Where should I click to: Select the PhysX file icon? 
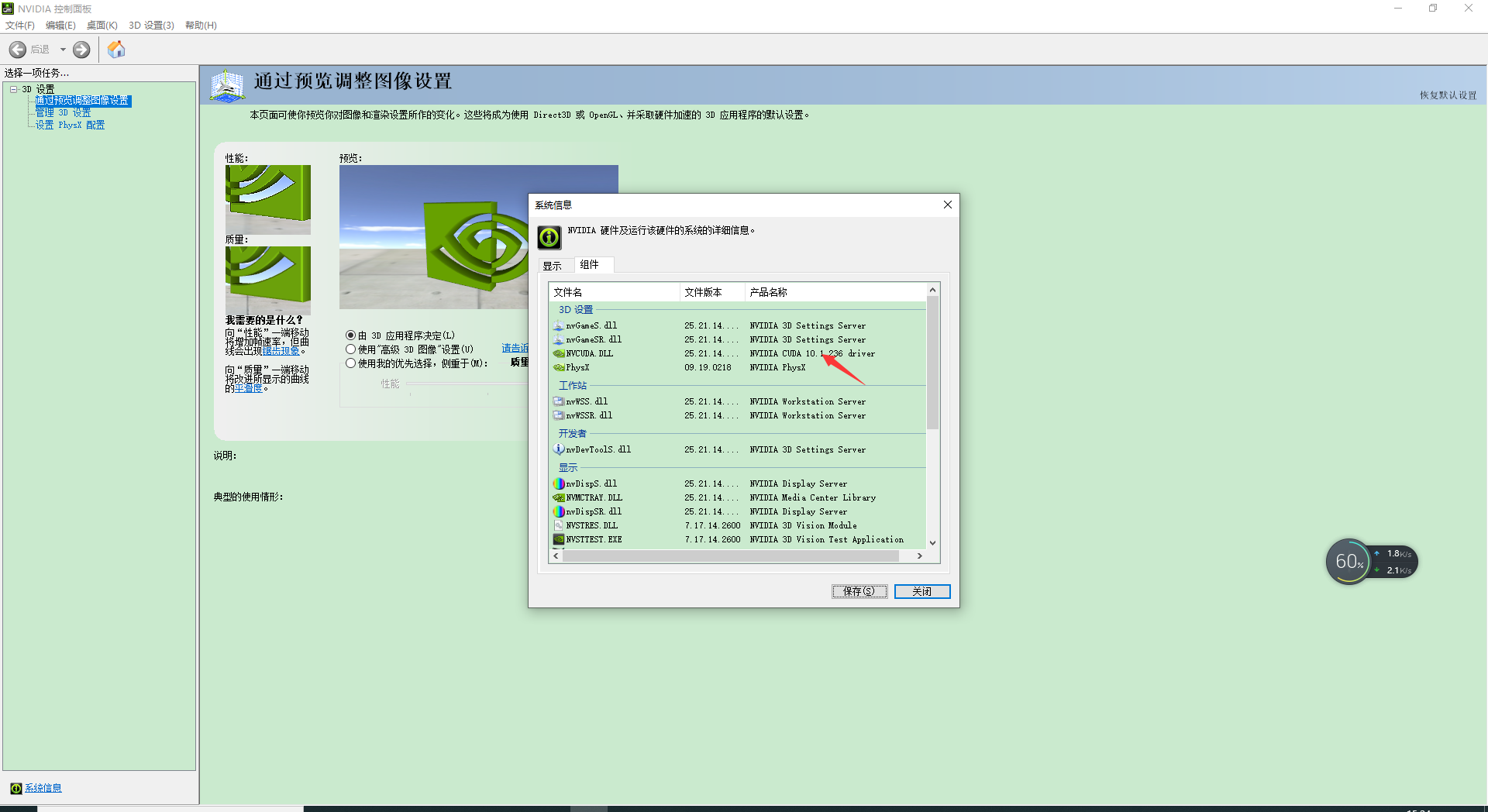(558, 367)
